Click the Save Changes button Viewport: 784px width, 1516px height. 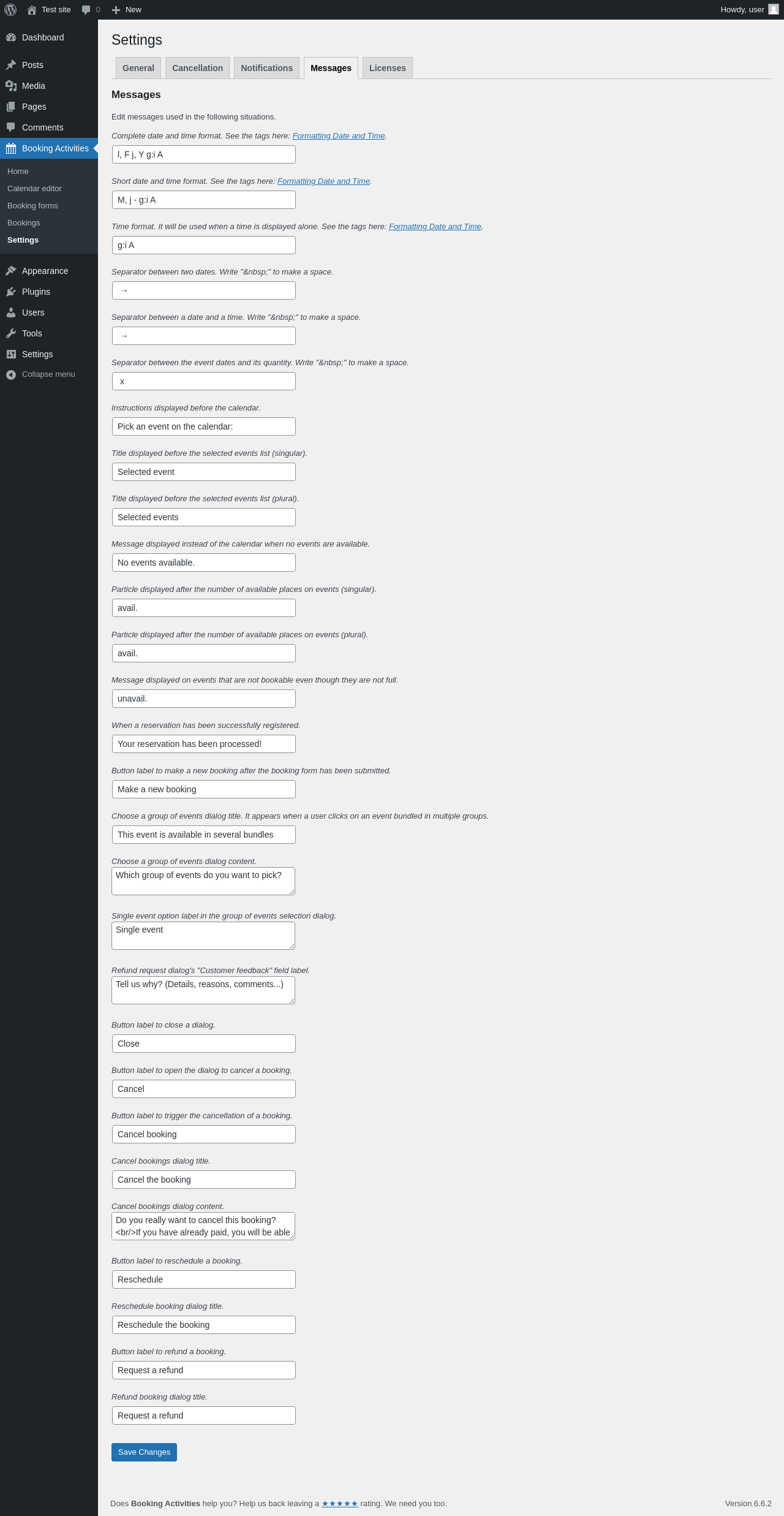[144, 1452]
